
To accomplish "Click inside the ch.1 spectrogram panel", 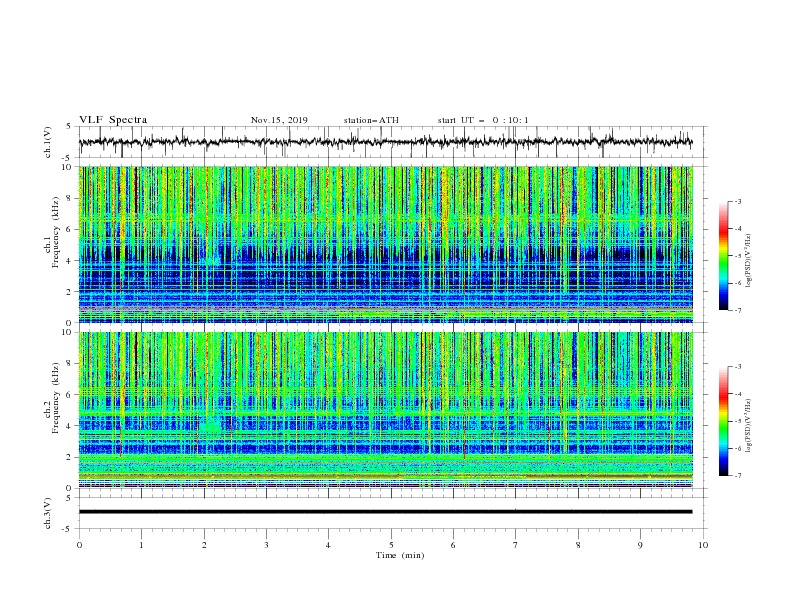I will [385, 244].
